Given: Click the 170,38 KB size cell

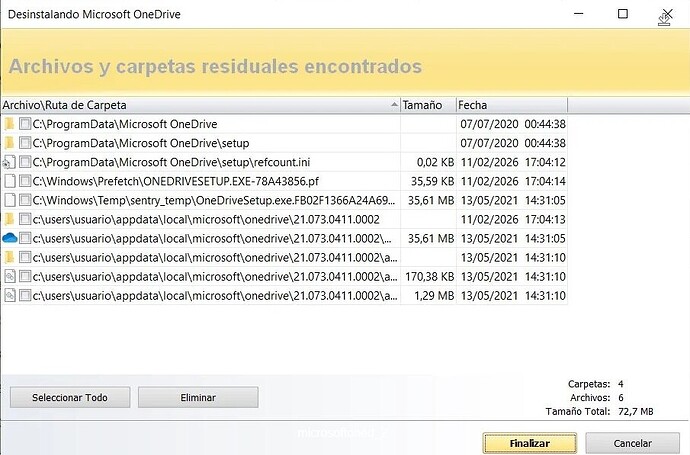Looking at the screenshot, I should tap(429, 276).
